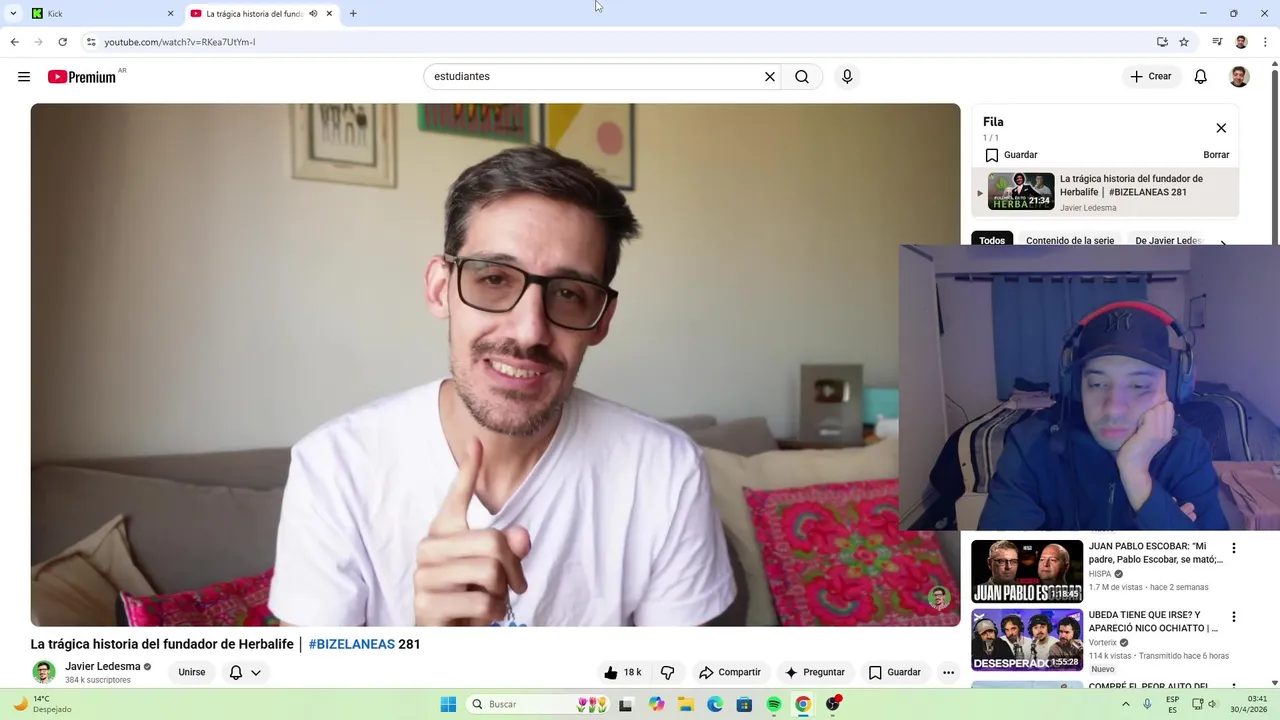Close the Fila queue panel
Screen dimensions: 1280x720
[x=1221, y=128]
